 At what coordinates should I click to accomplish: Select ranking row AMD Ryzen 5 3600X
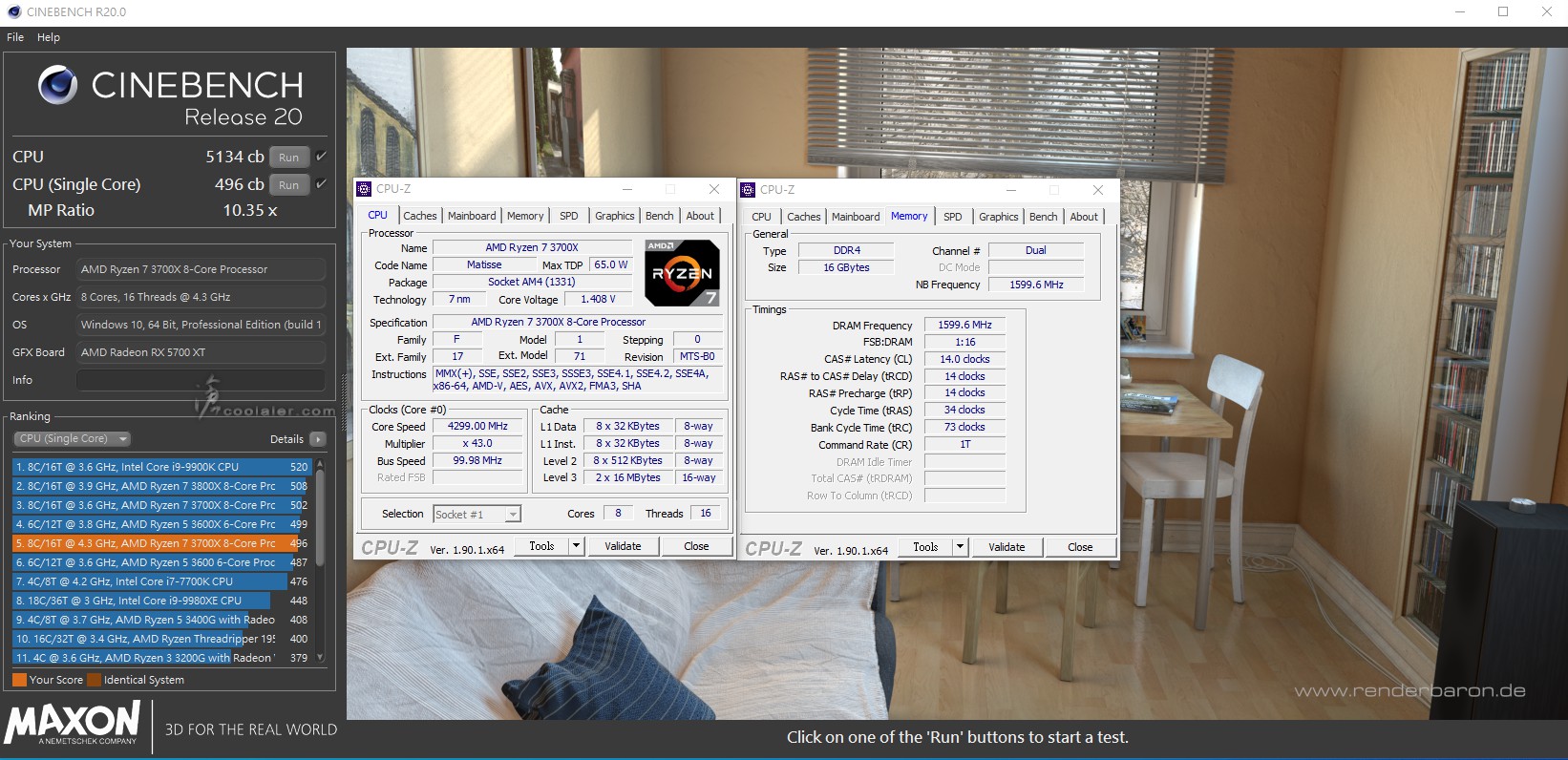162,524
